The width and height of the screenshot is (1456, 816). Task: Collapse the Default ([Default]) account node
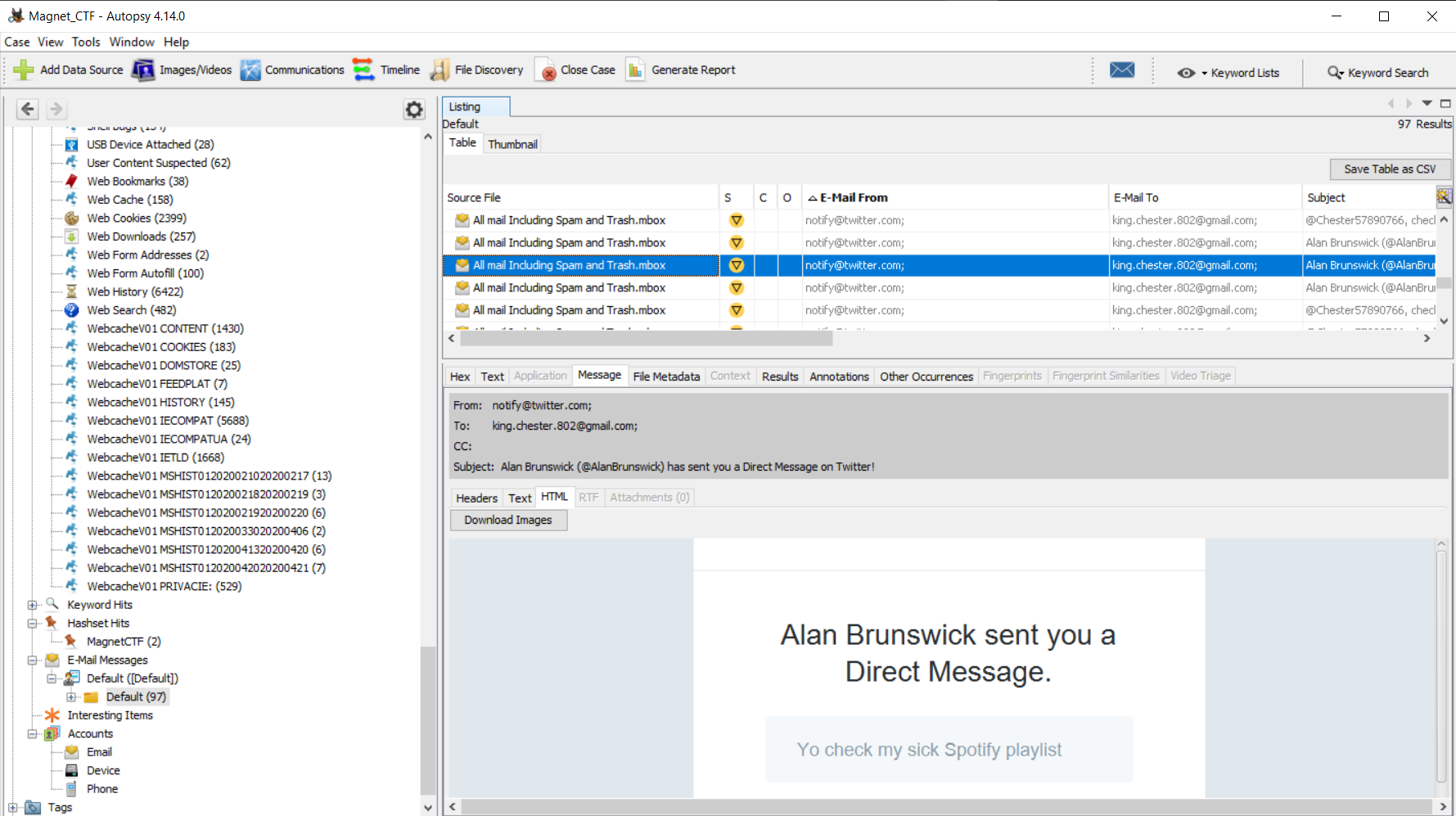tap(52, 678)
